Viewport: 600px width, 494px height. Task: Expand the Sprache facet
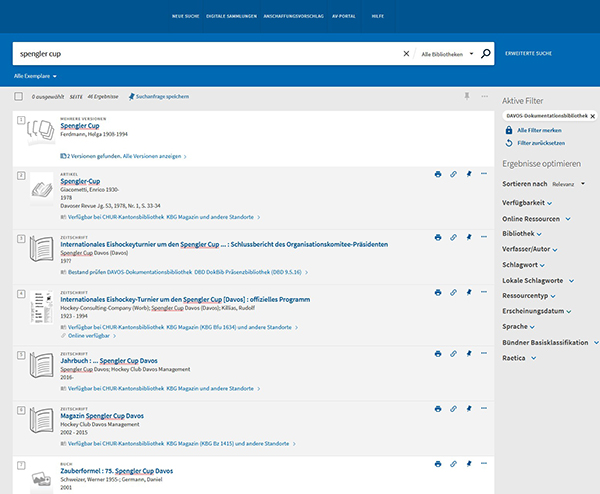(518, 326)
